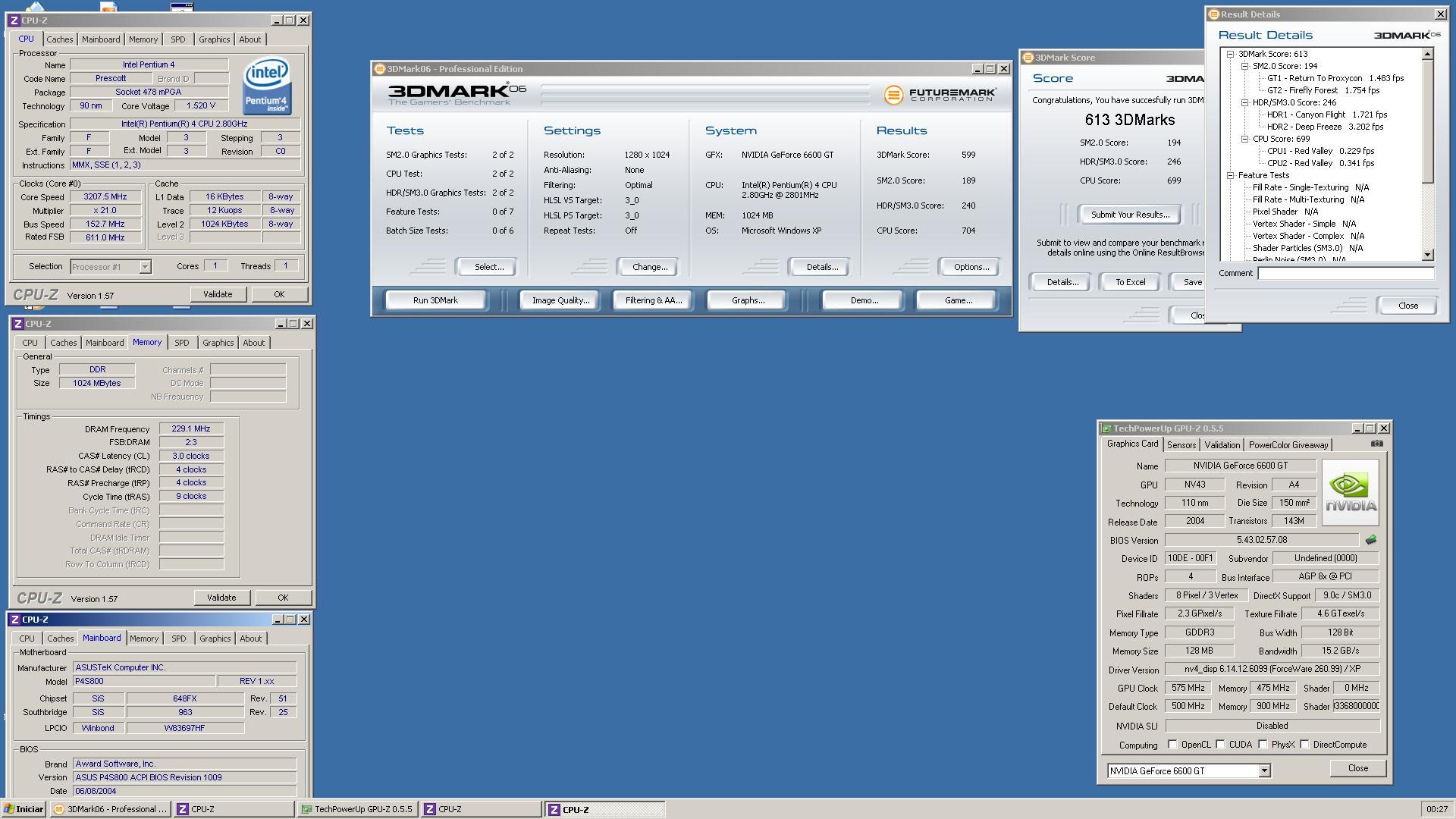Click the Comment input field

(1345, 273)
